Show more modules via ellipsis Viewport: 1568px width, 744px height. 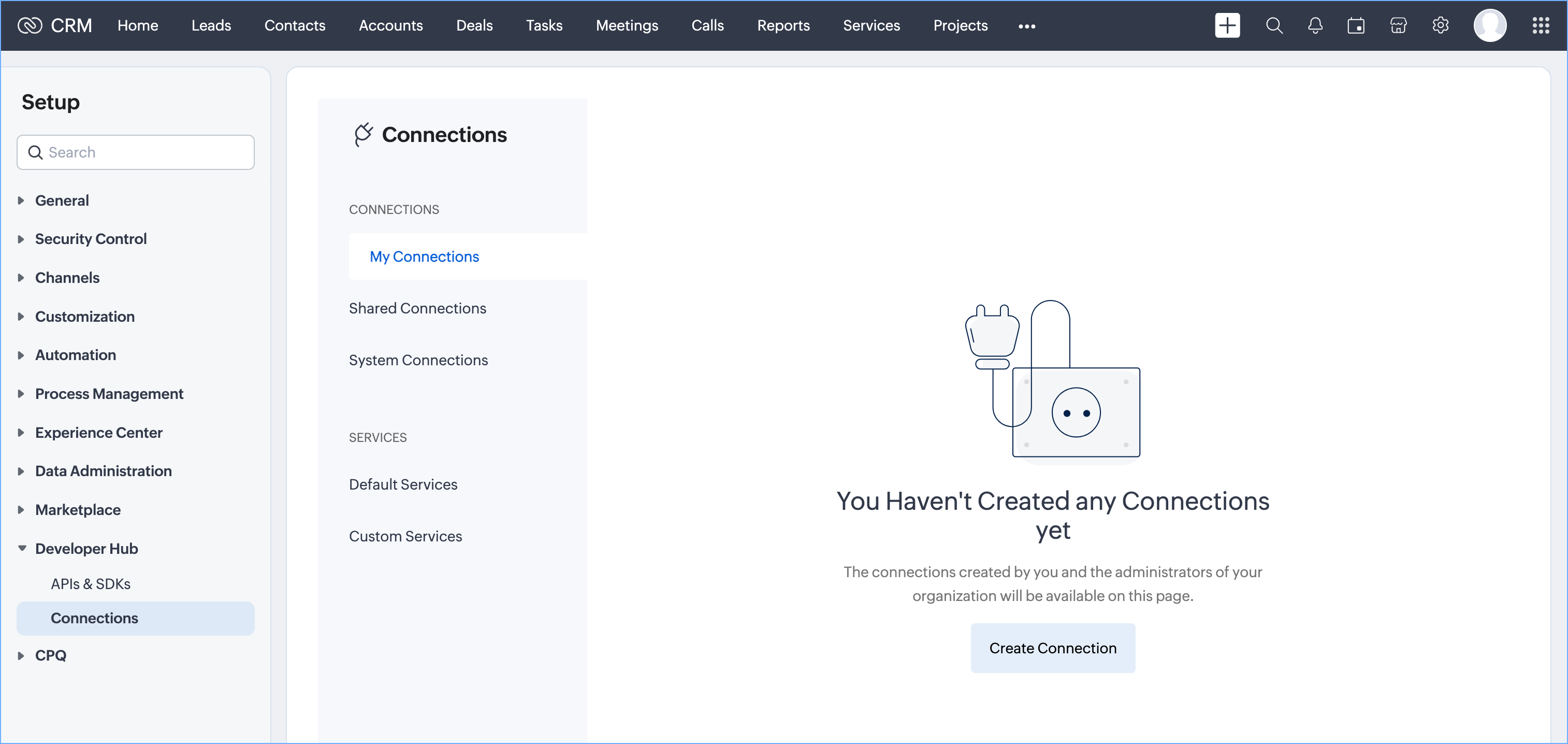[x=1026, y=26]
